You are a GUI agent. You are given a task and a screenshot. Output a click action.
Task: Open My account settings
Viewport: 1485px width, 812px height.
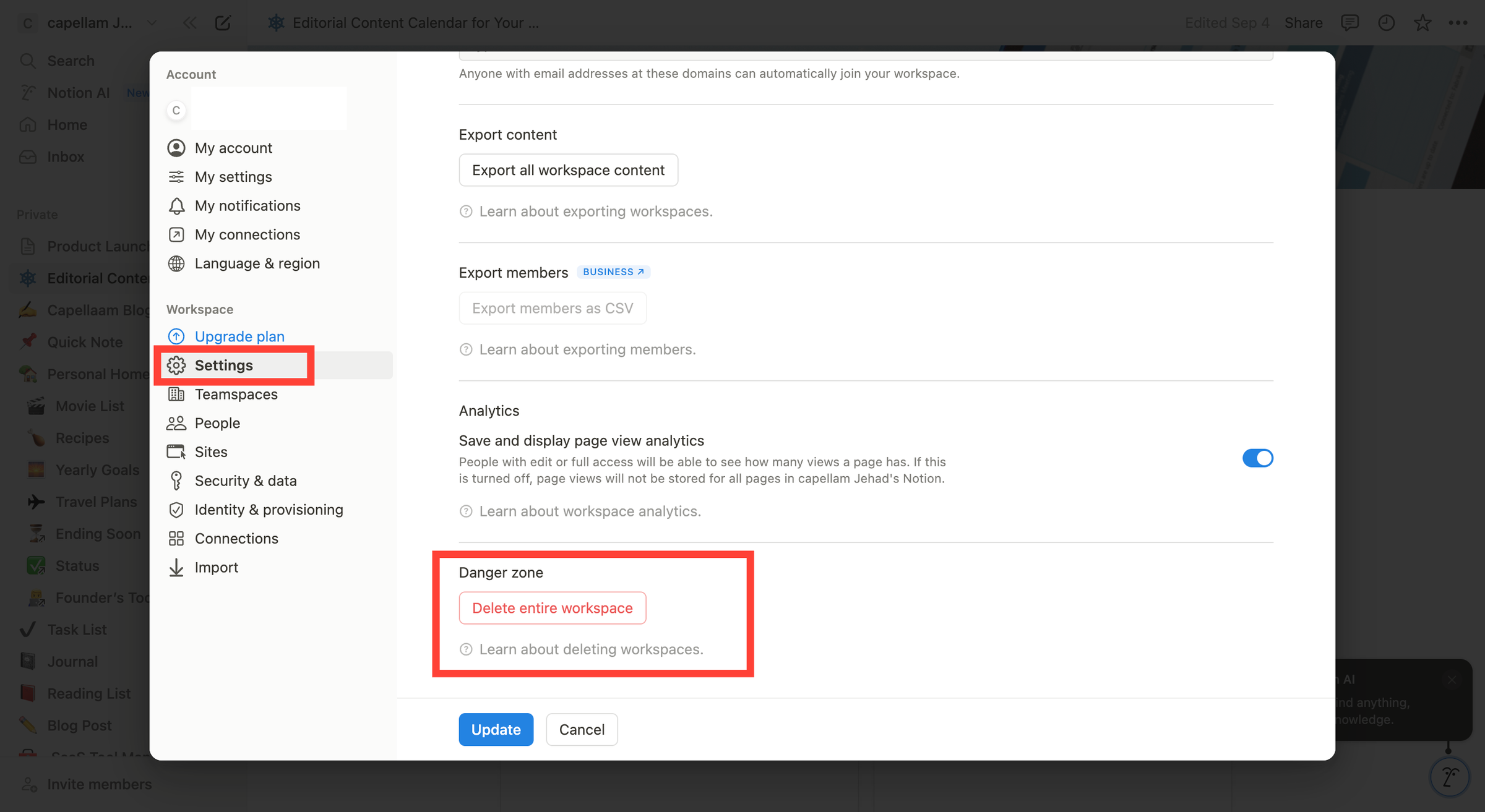pos(233,148)
